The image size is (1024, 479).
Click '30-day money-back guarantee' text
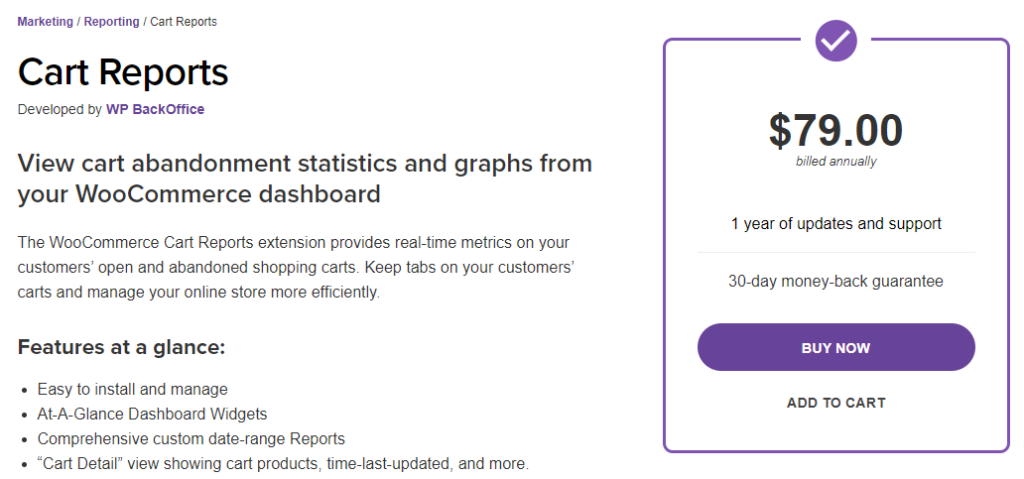click(836, 281)
